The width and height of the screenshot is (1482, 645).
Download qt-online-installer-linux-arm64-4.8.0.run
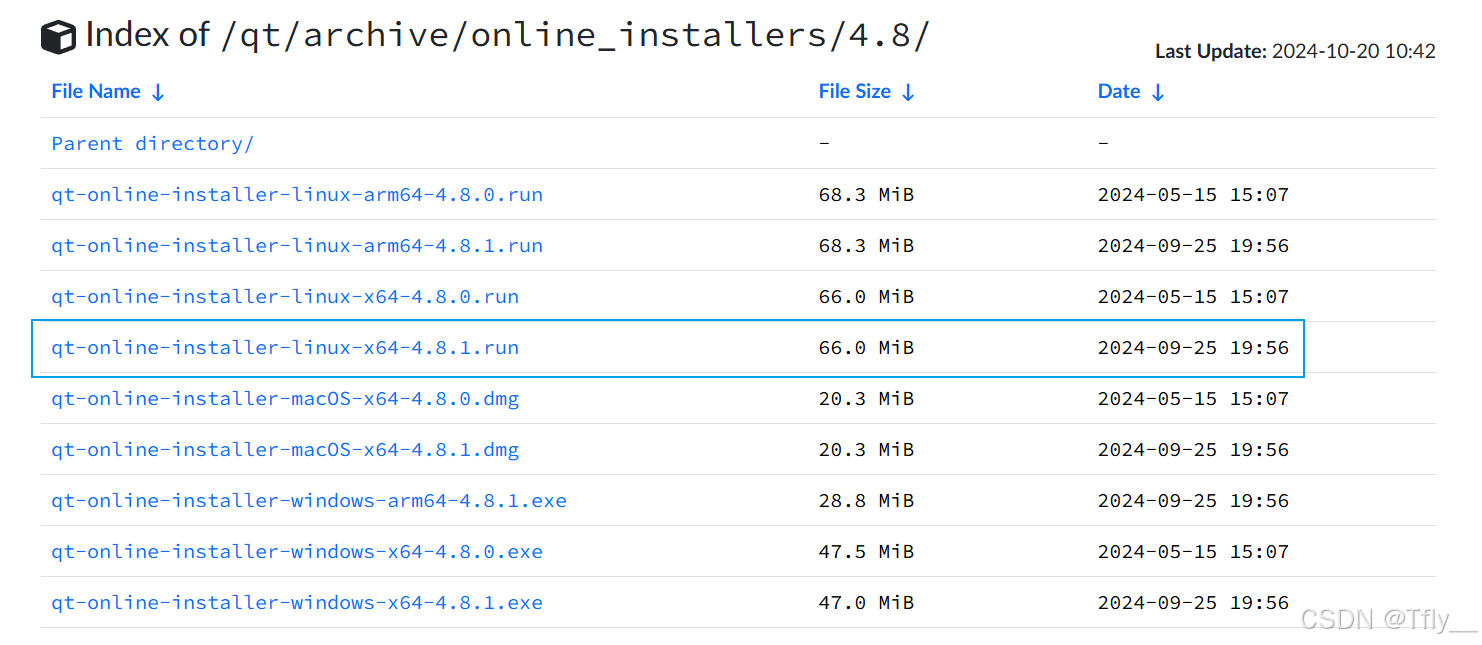[297, 195]
